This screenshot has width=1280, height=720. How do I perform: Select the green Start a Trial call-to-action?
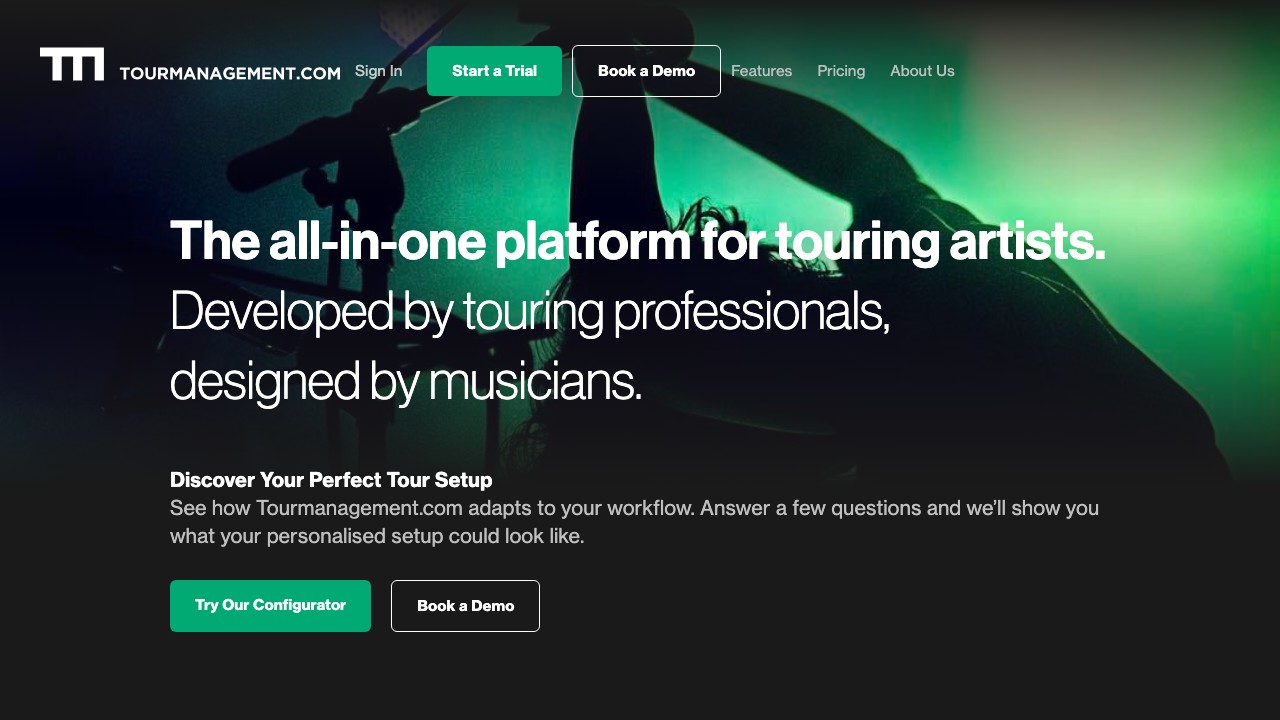point(494,71)
